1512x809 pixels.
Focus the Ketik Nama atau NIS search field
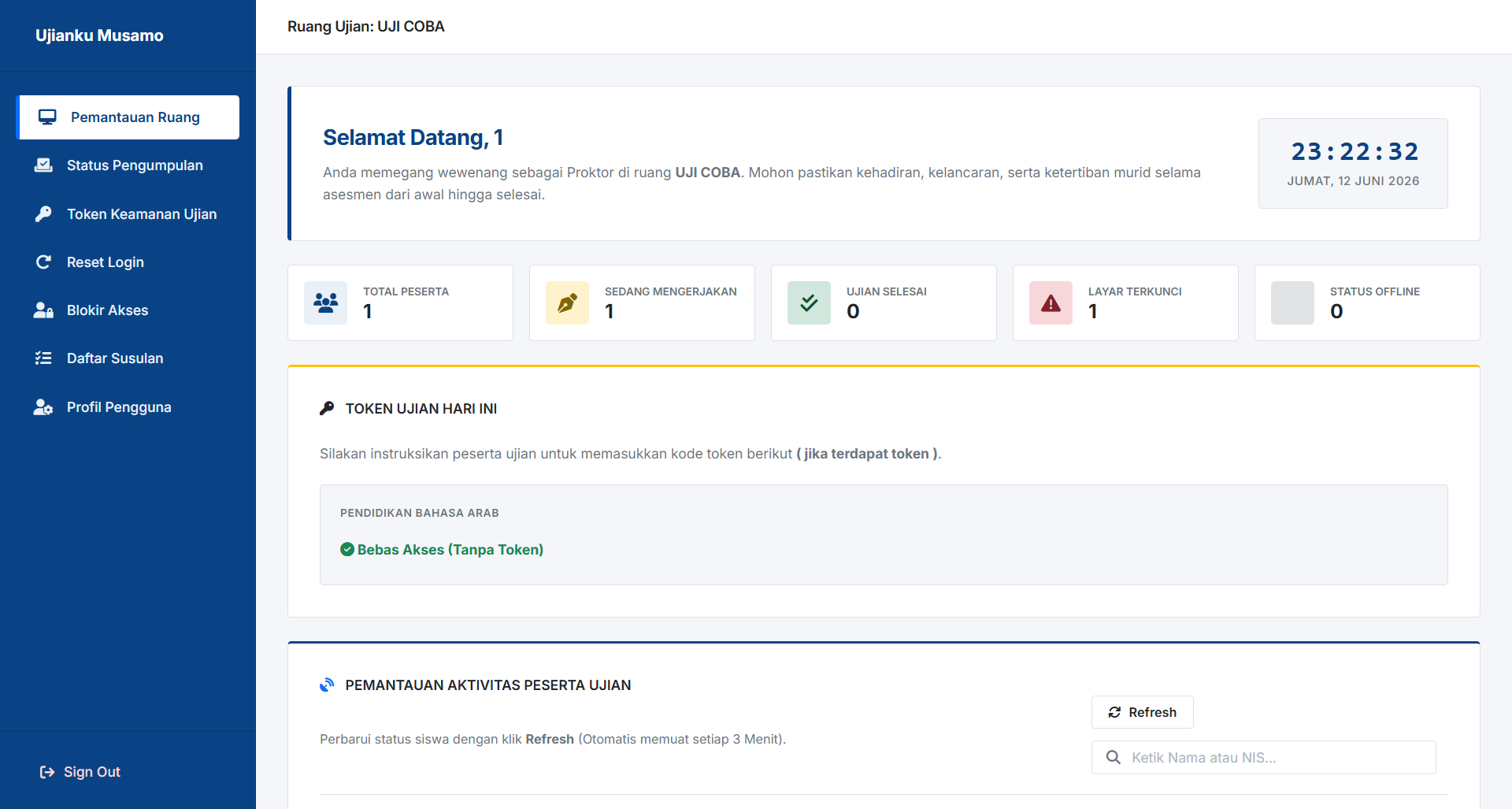(1263, 757)
